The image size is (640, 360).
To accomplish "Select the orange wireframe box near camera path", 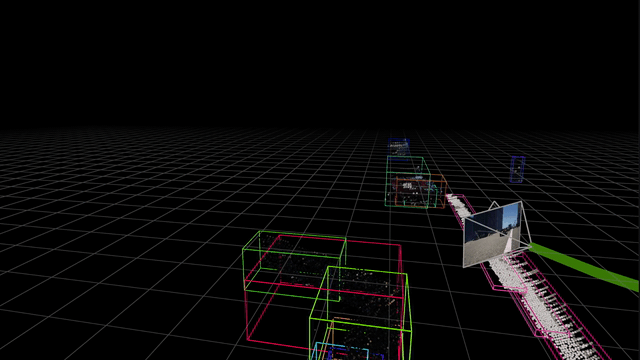I will (420, 191).
